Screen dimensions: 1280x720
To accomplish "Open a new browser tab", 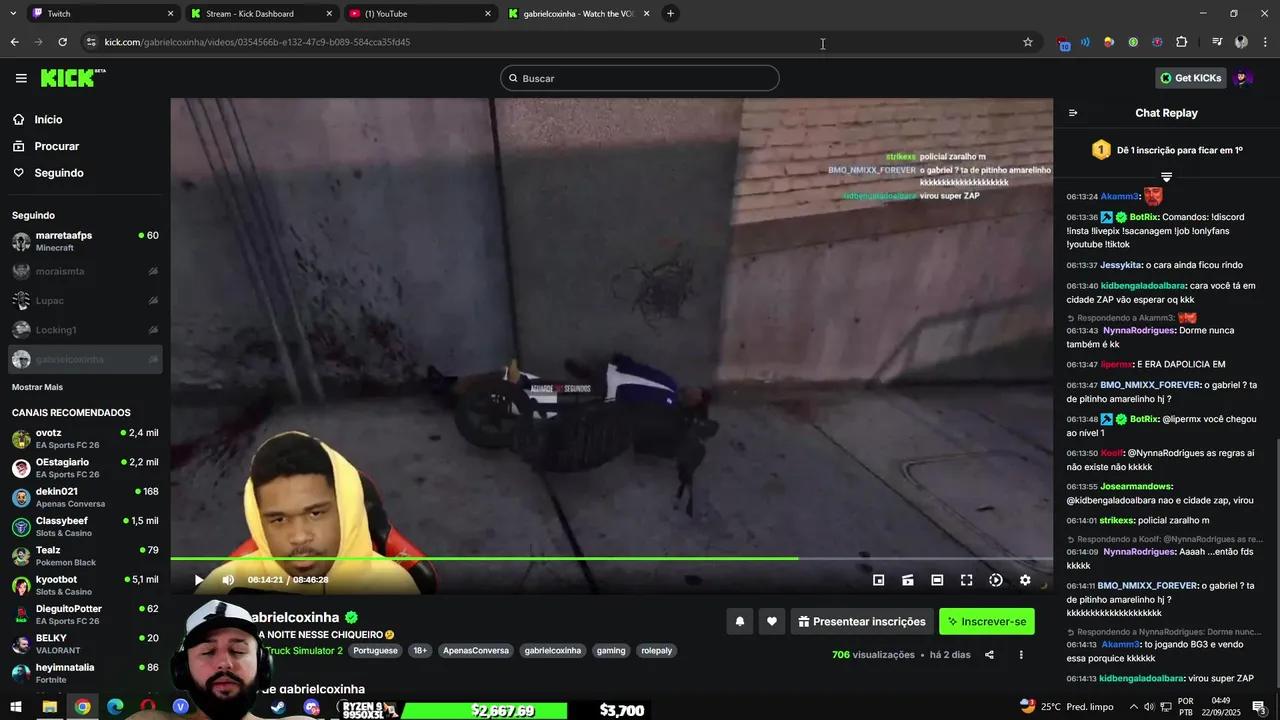I will [x=670, y=14].
